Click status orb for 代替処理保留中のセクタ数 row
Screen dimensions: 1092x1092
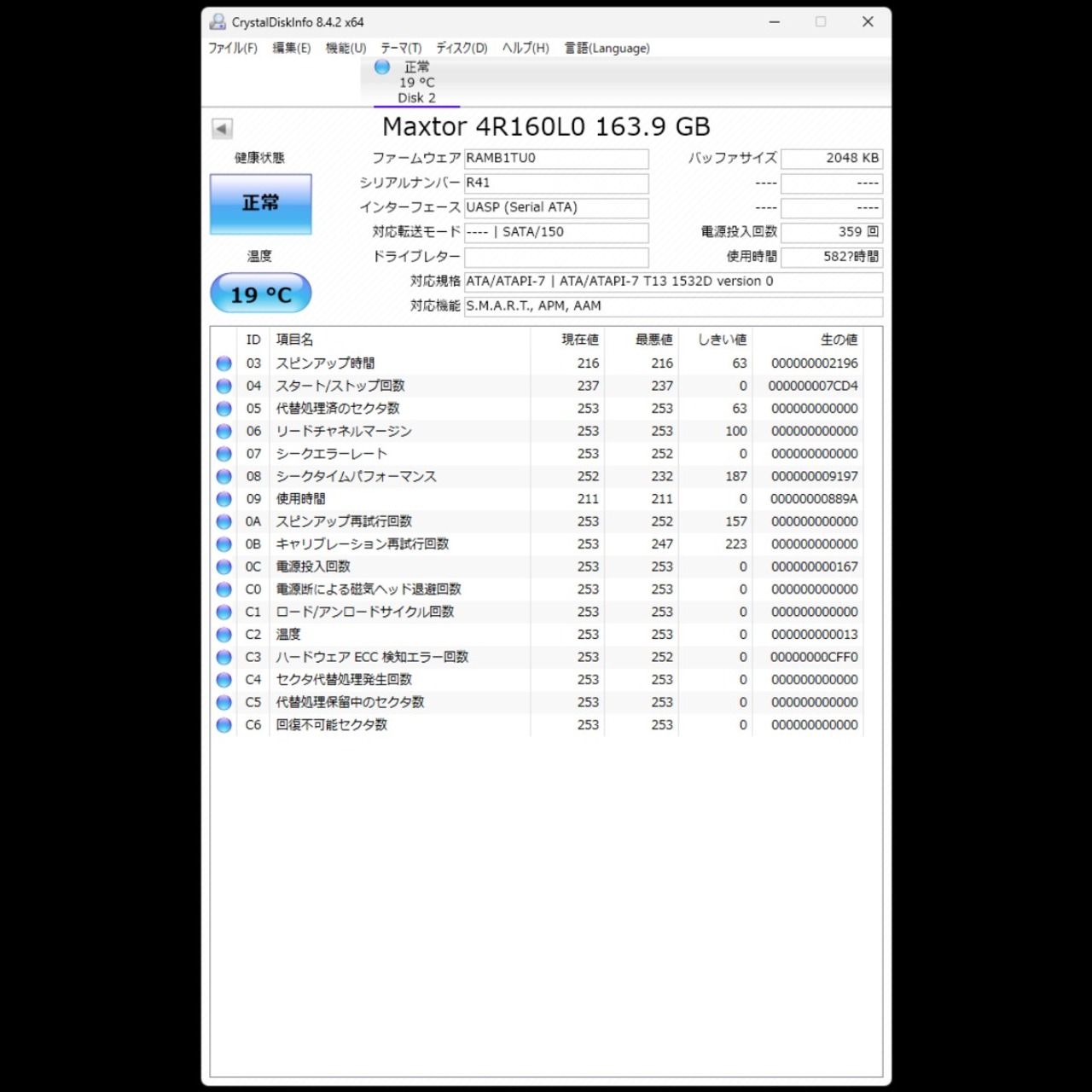pyautogui.click(x=224, y=703)
